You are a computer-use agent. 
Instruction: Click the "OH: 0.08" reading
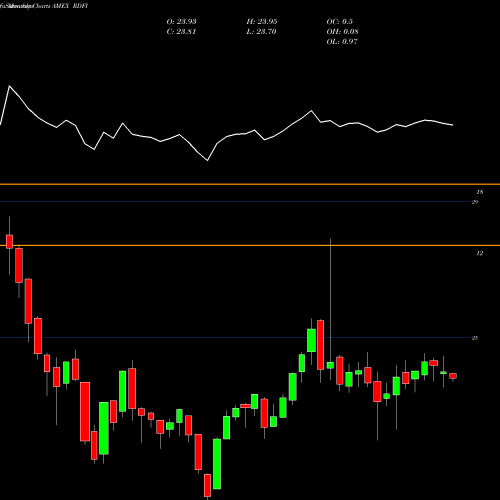[342, 32]
